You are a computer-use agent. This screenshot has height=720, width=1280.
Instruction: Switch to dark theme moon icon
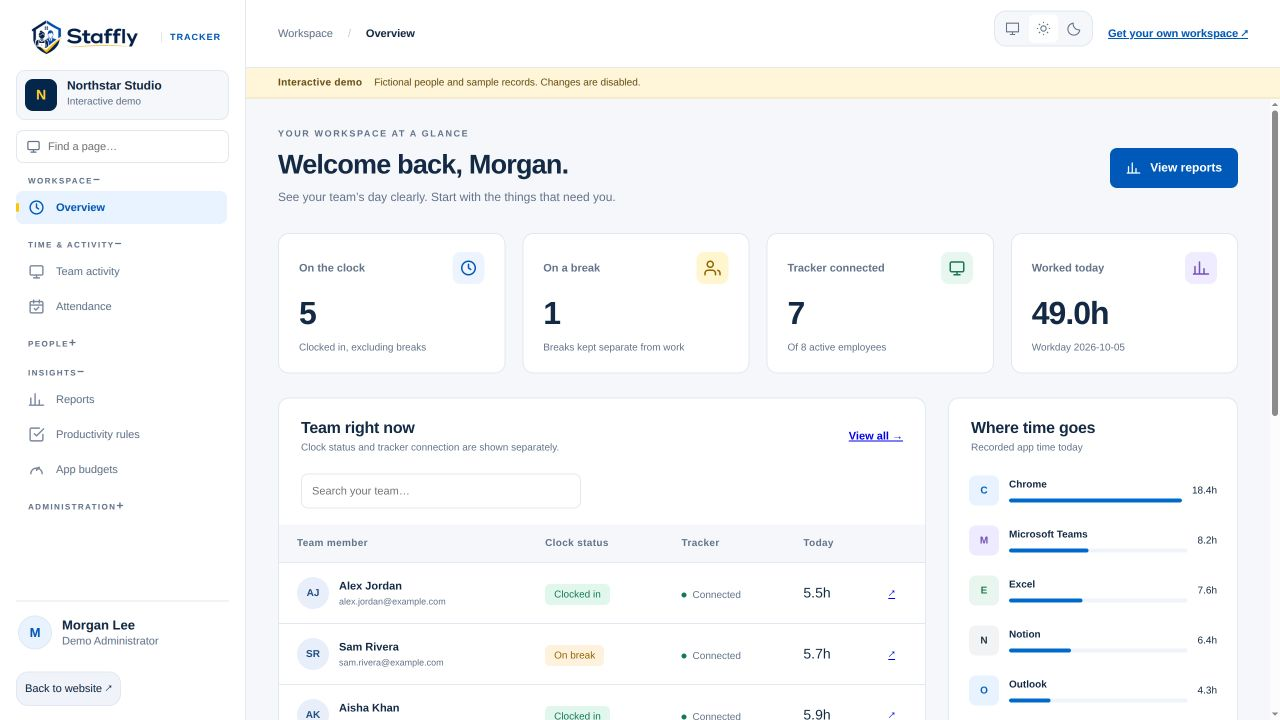(x=1074, y=29)
